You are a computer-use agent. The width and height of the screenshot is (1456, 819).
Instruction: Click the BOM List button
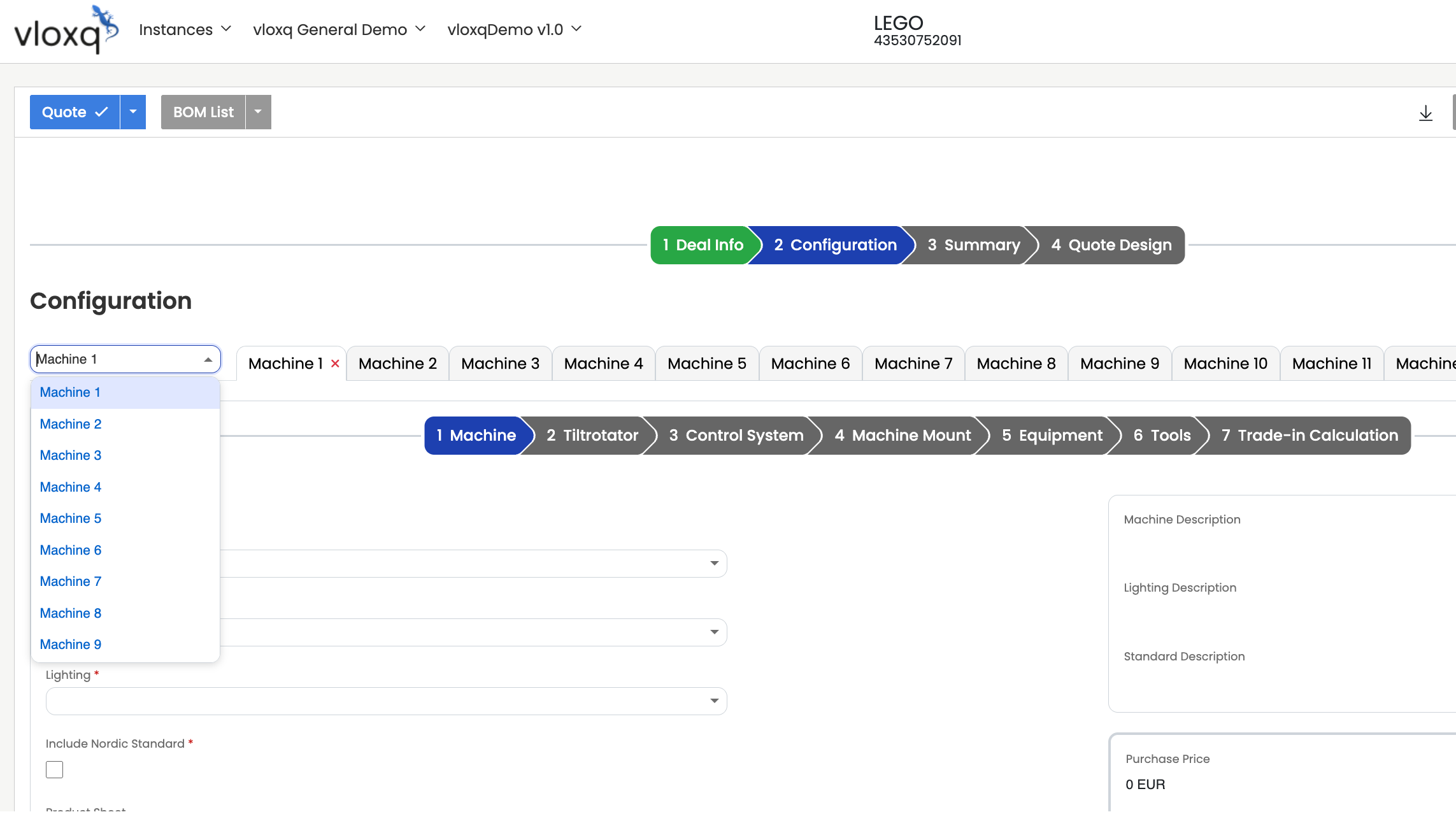click(x=203, y=112)
